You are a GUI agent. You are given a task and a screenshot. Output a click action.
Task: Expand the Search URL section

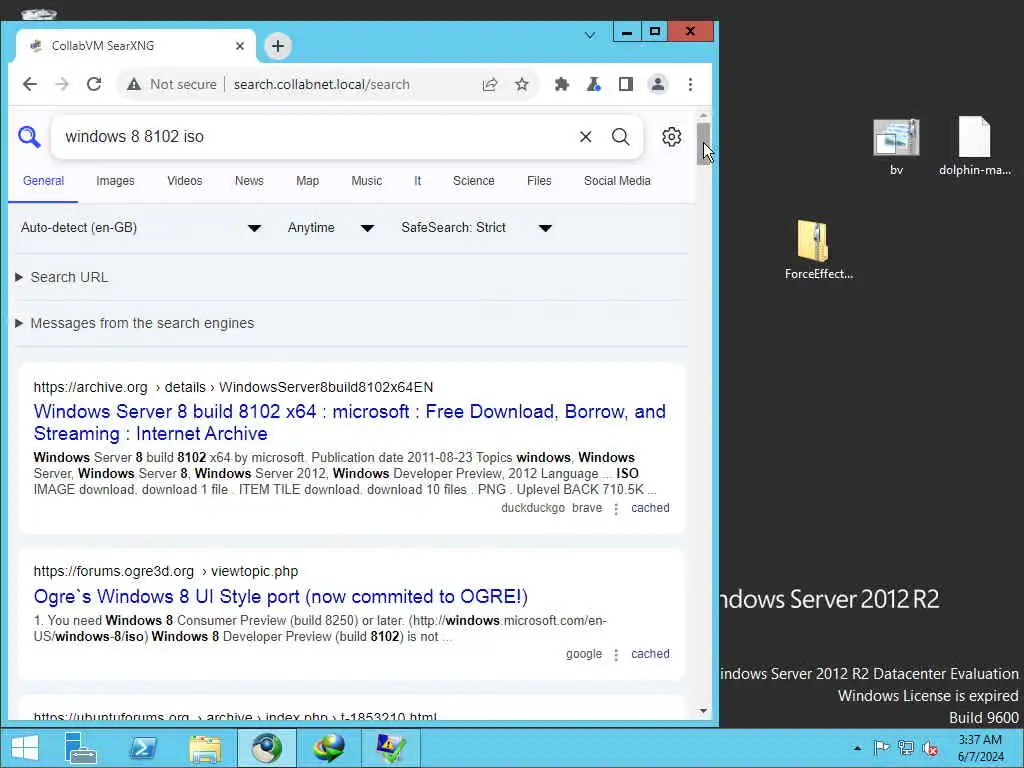(x=62, y=278)
